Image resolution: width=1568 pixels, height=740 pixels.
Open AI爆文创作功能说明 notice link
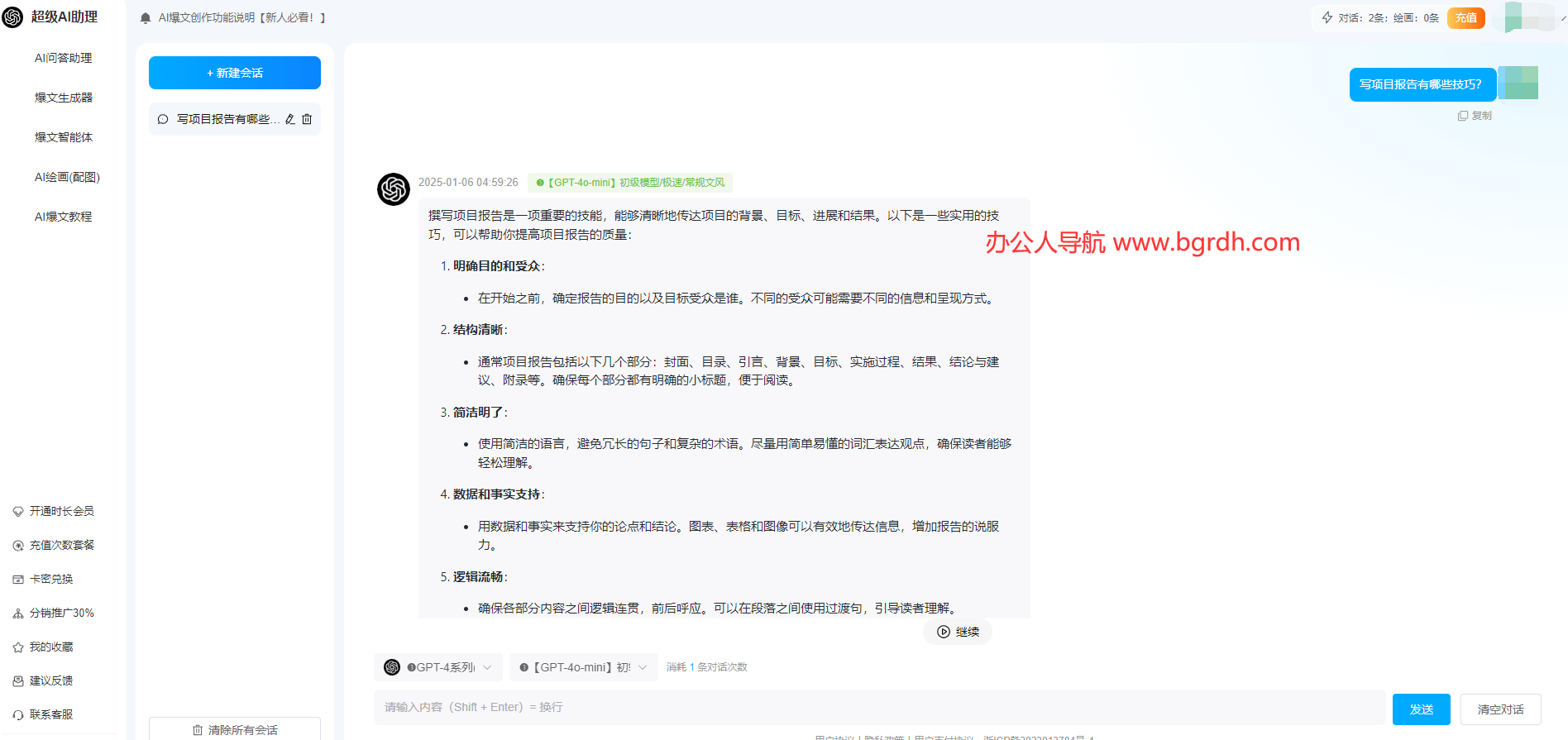tap(242, 17)
